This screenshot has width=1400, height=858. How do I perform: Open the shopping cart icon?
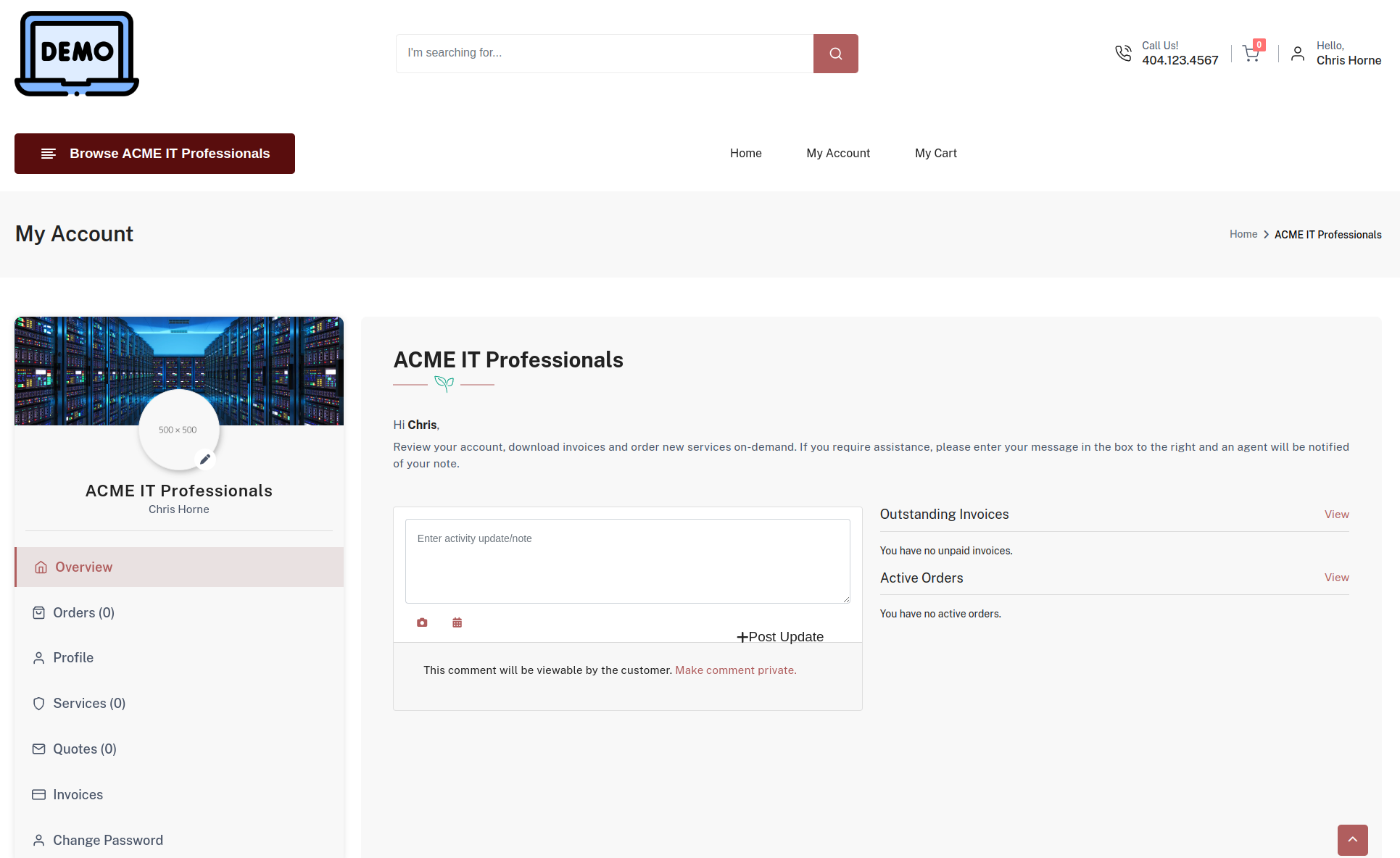point(1251,54)
